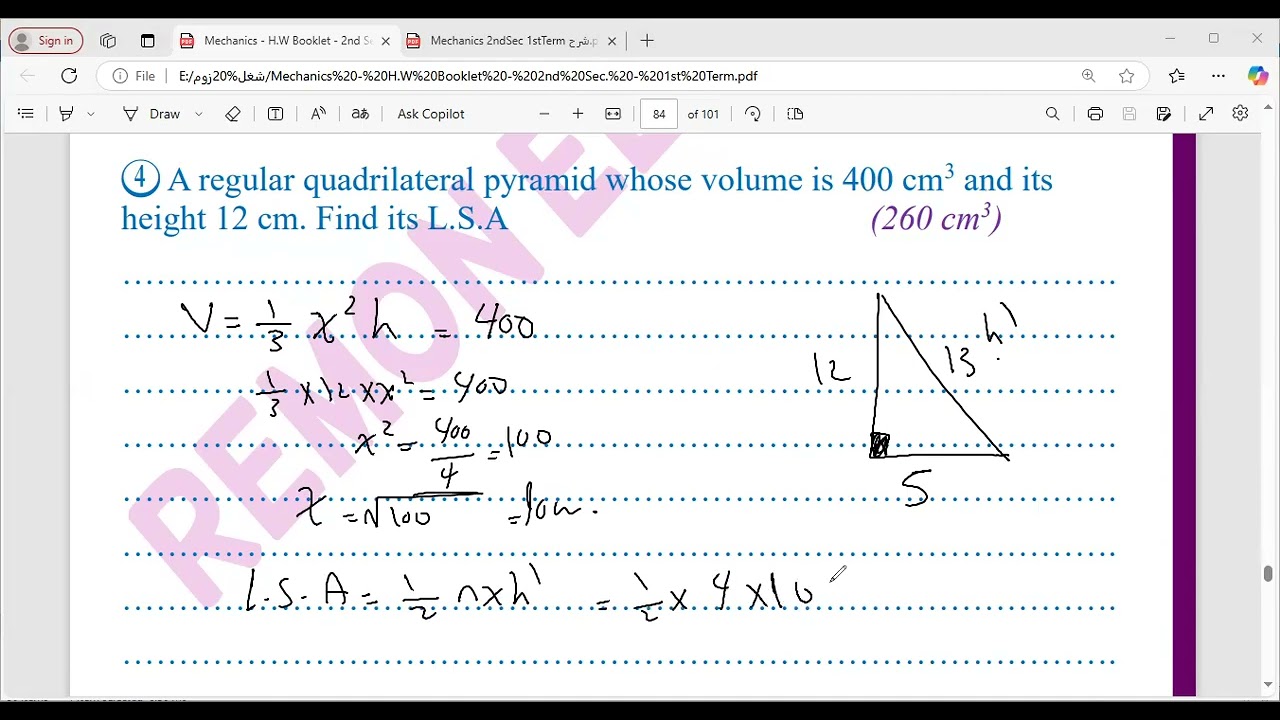Zoom out of the PDF
This screenshot has height=720, width=1280.
click(x=544, y=114)
